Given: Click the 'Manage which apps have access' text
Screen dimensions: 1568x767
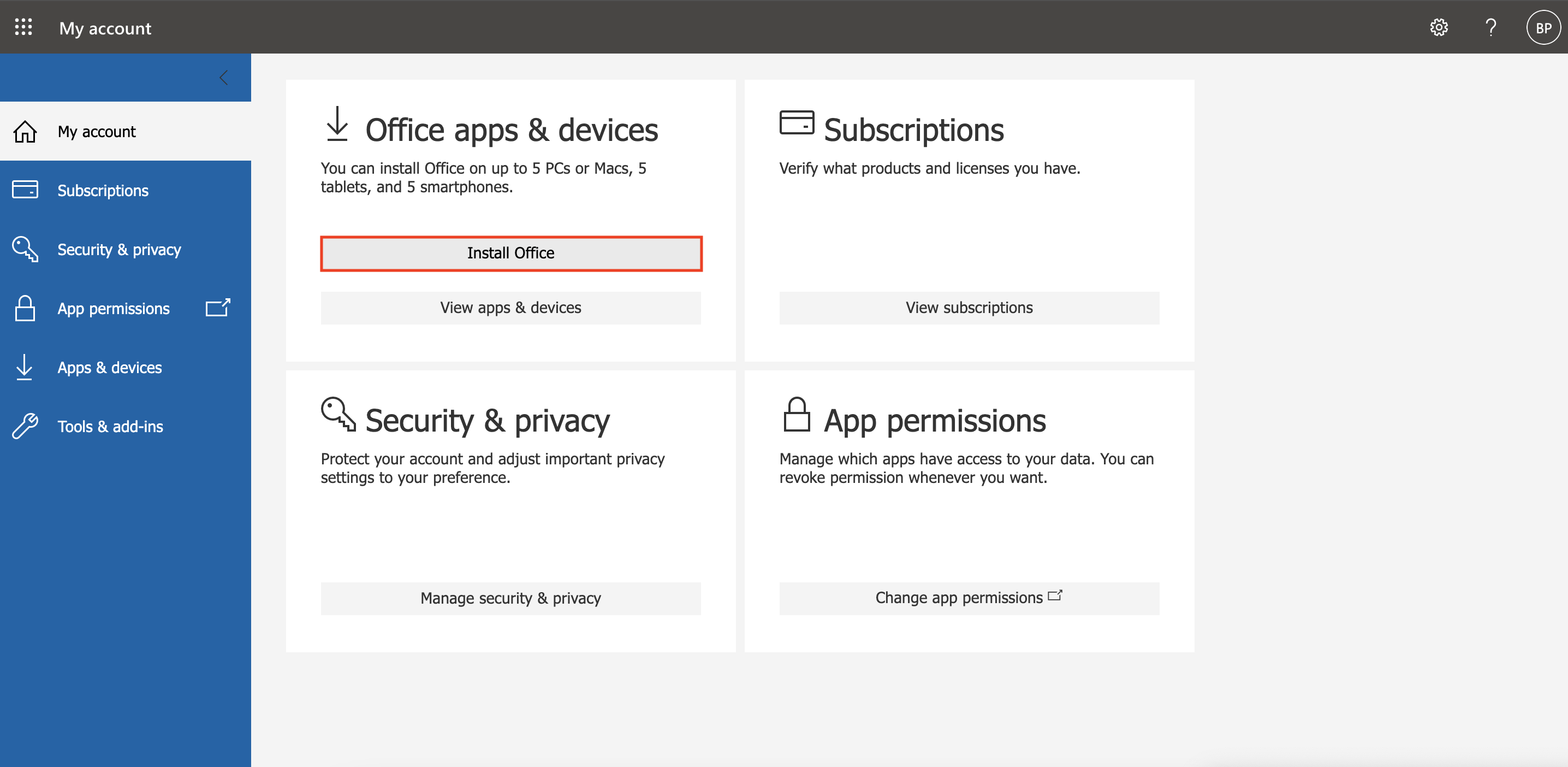Looking at the screenshot, I should pos(966,468).
